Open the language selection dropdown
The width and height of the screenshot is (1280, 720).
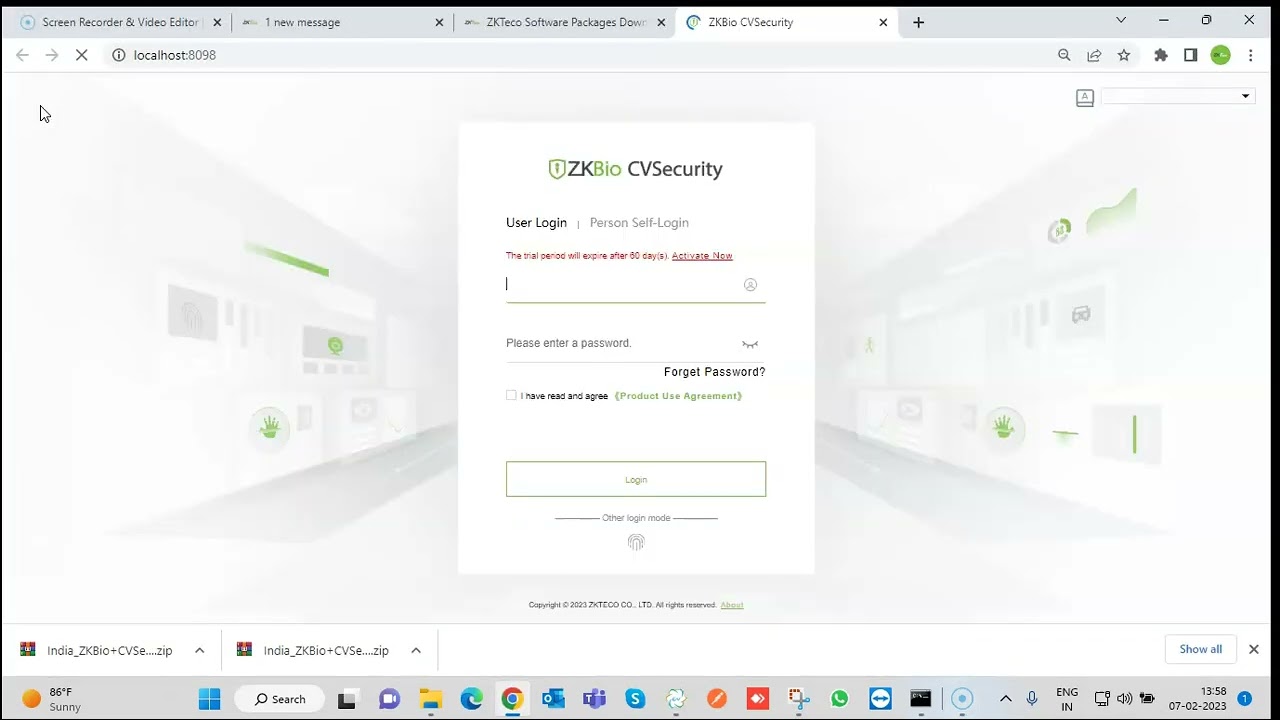tap(1178, 96)
